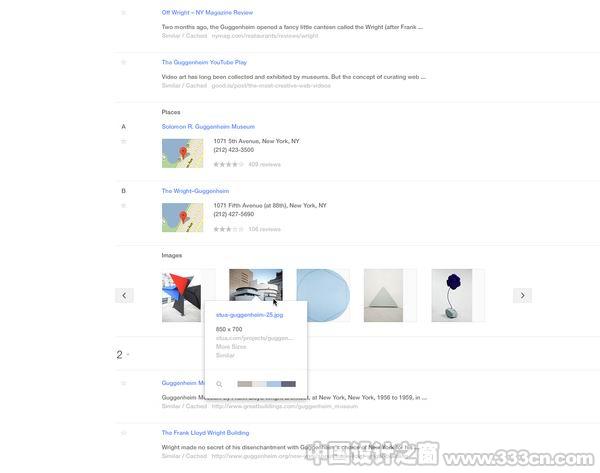Image resolution: width=600 pixels, height=473 pixels.
Task: Star the Guggenheim YouTube Play result
Action: (124, 62)
